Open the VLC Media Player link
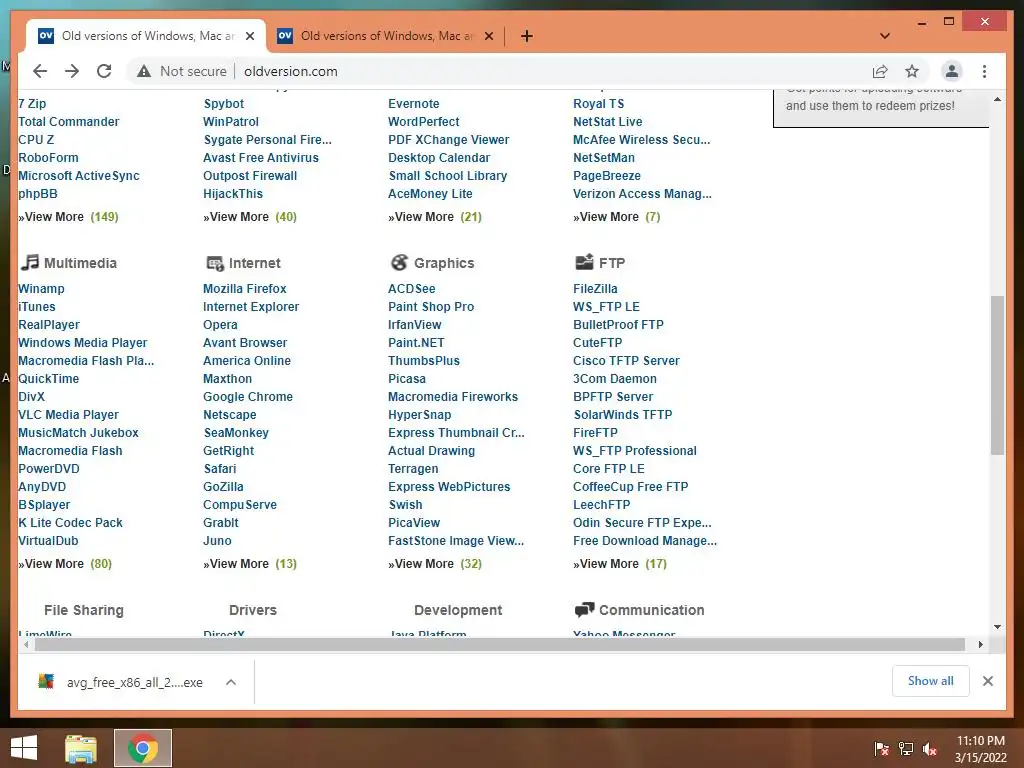Screen dimensions: 1024x768 pyautogui.click(x=69, y=415)
